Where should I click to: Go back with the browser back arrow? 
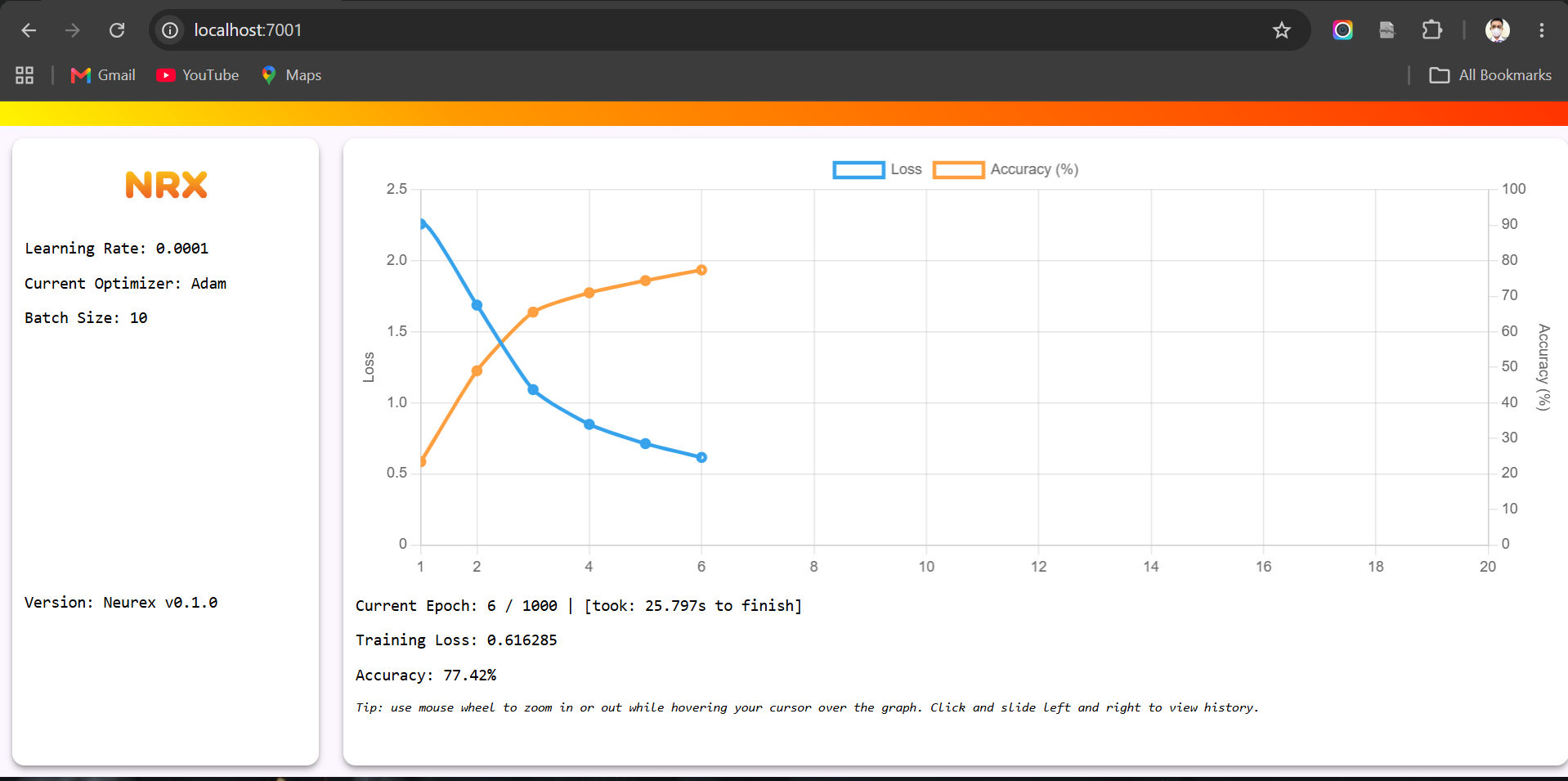(x=29, y=30)
